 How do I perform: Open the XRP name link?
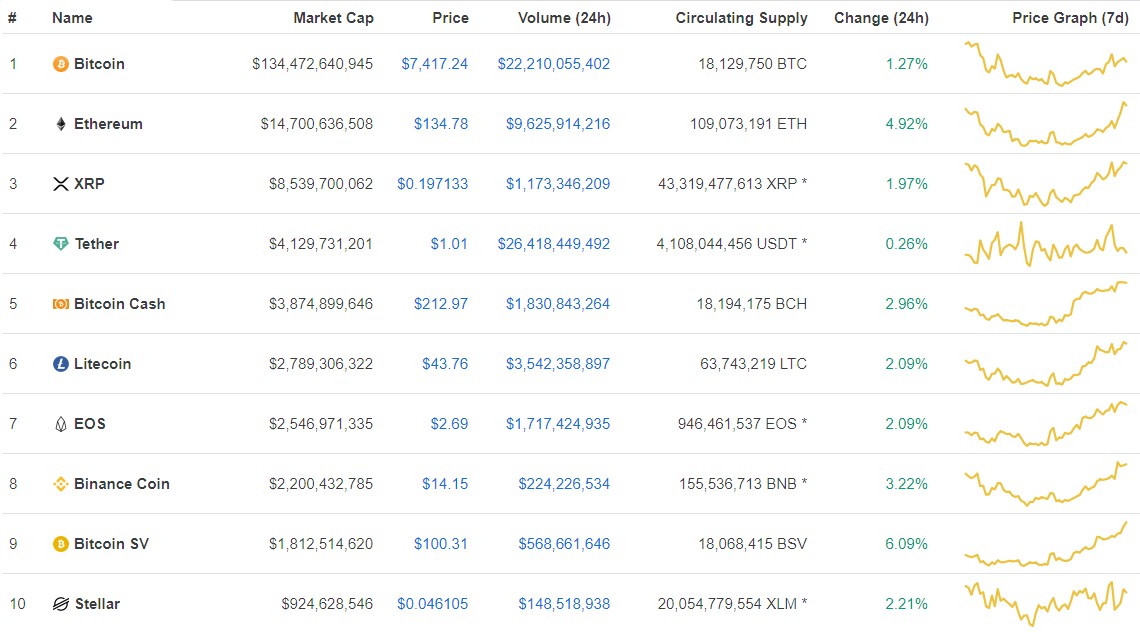pos(89,184)
